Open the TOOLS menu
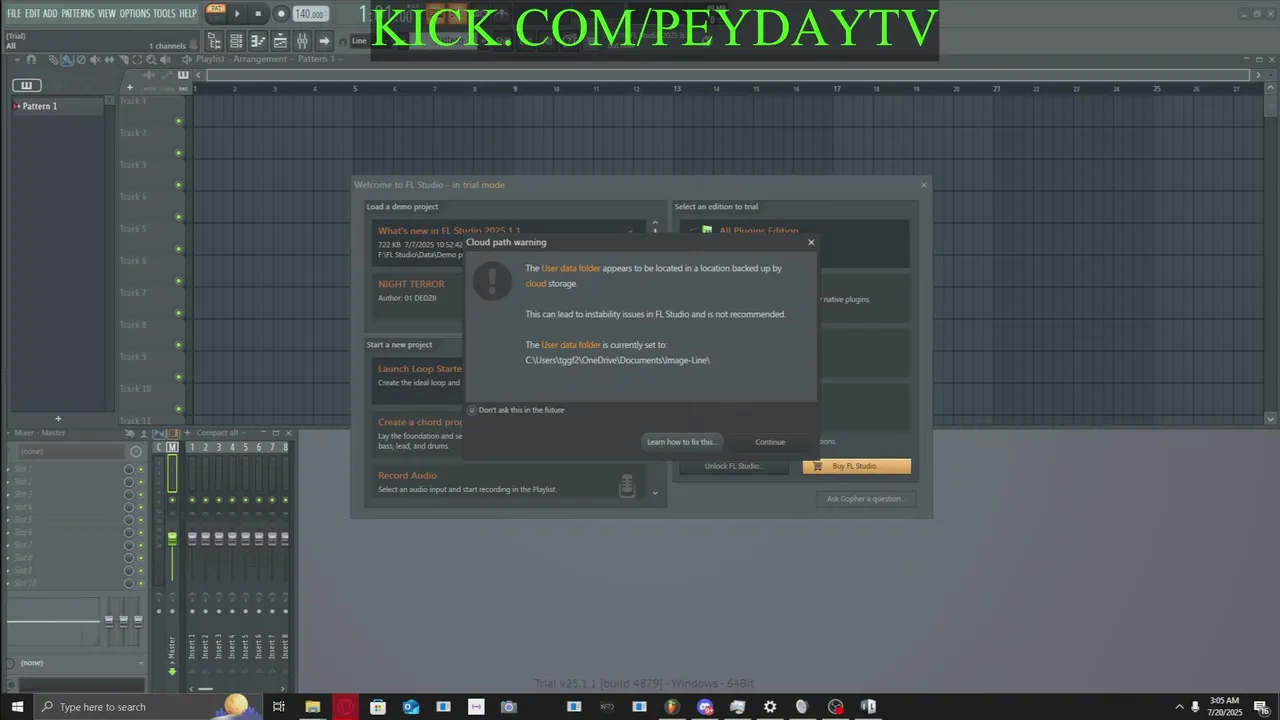The image size is (1280, 720). 164,13
